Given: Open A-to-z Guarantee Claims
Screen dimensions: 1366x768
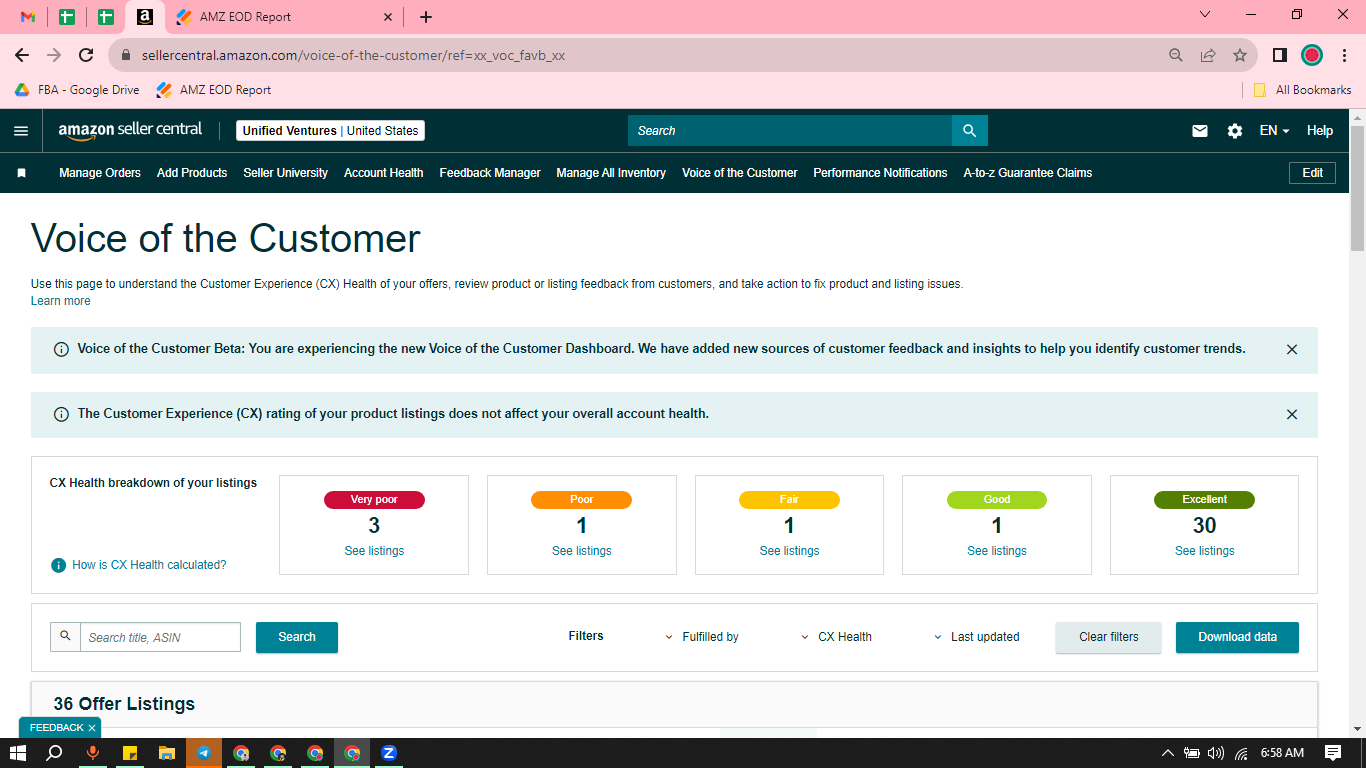Looking at the screenshot, I should coord(1028,173).
